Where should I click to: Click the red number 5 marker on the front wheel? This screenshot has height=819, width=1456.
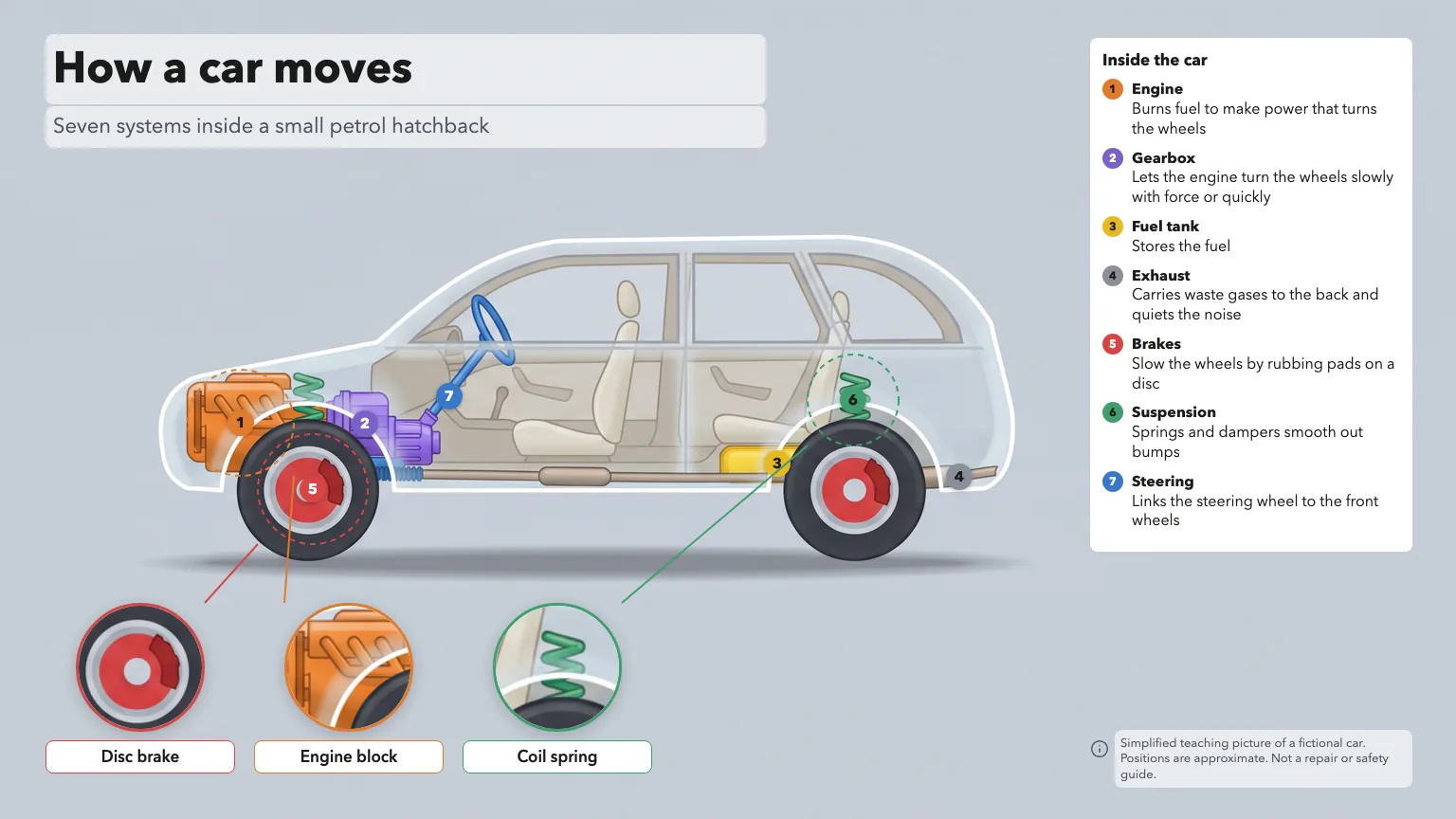tap(312, 489)
